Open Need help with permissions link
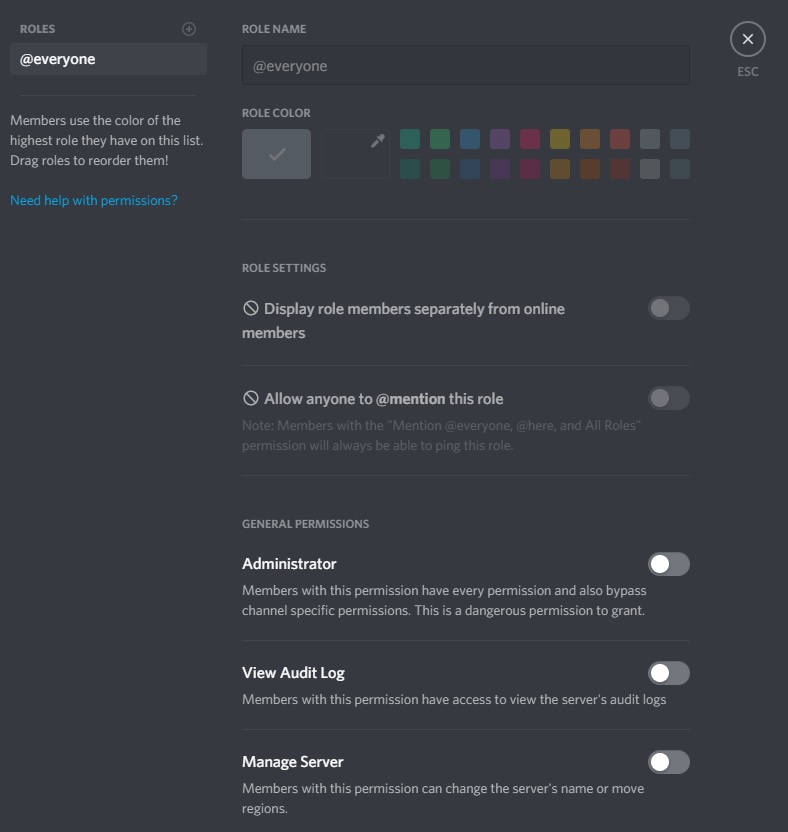The width and height of the screenshot is (788, 832). point(94,201)
